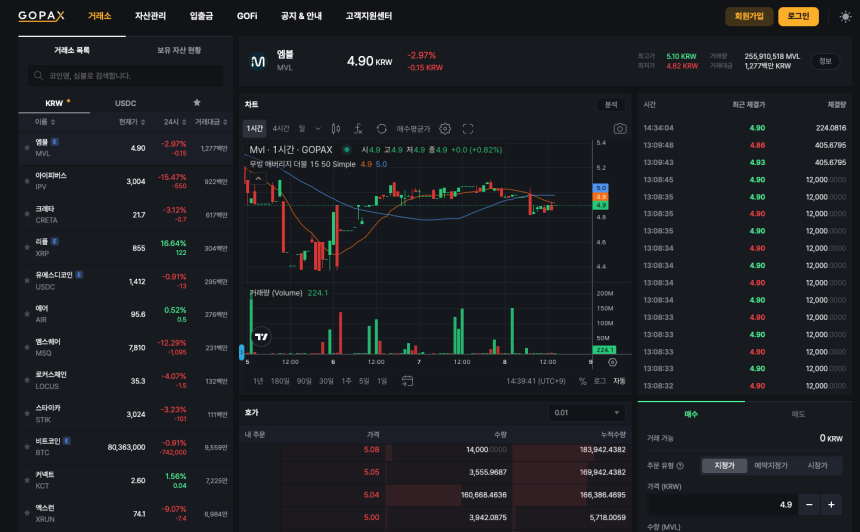Screen dimensions: 860x532
Task: Click the 분석 analysis button
Action: 610,105
